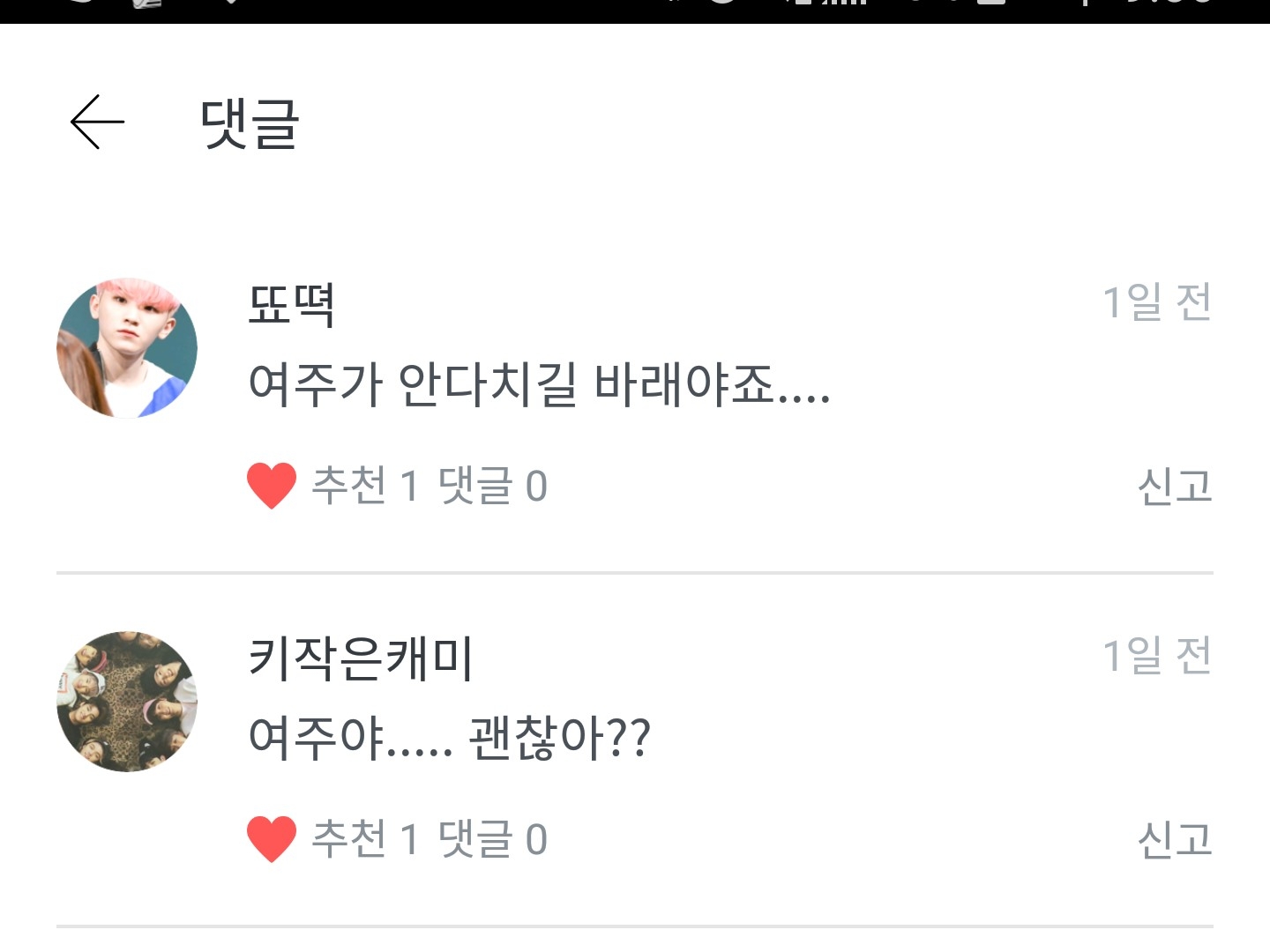This screenshot has height=952, width=1270.
Task: Open replies 댓글 0 under 또떡's comment
Action: (492, 486)
